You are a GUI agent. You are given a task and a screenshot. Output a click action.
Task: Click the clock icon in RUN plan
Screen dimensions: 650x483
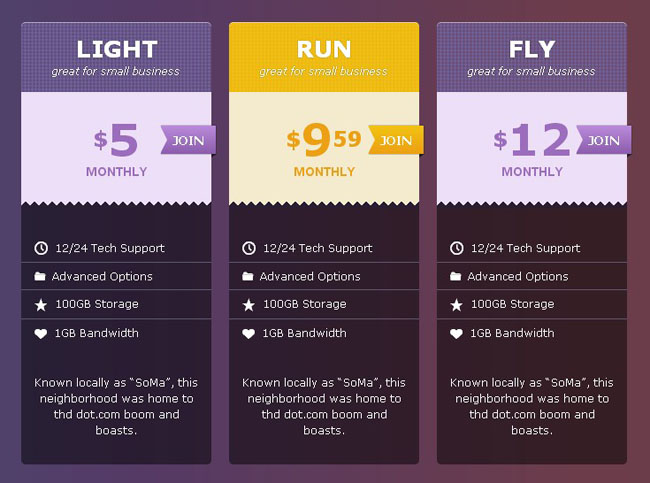249,248
